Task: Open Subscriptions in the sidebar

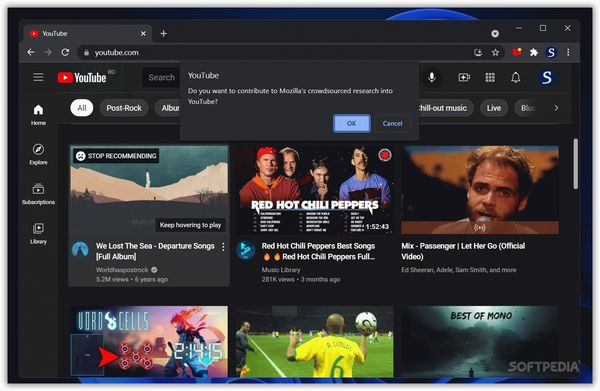Action: pos(38,194)
